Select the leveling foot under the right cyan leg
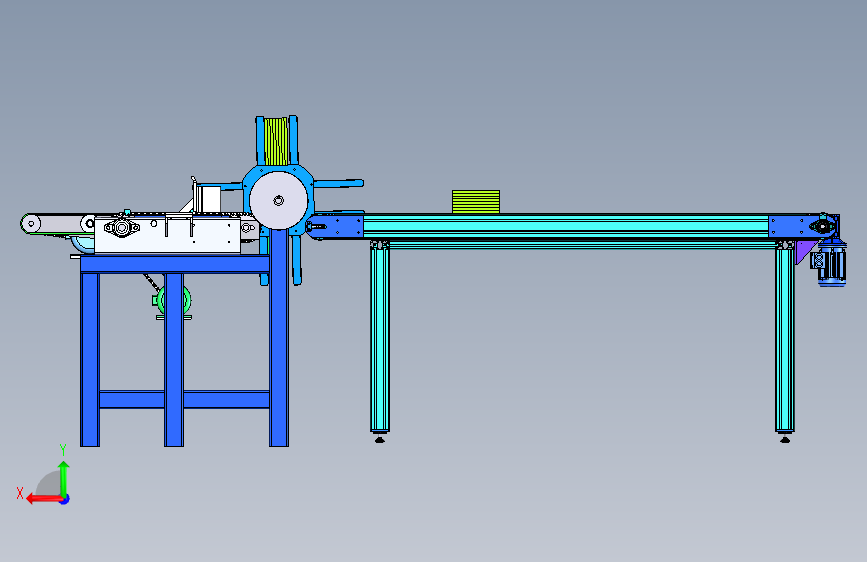The image size is (867, 562). [x=785, y=439]
